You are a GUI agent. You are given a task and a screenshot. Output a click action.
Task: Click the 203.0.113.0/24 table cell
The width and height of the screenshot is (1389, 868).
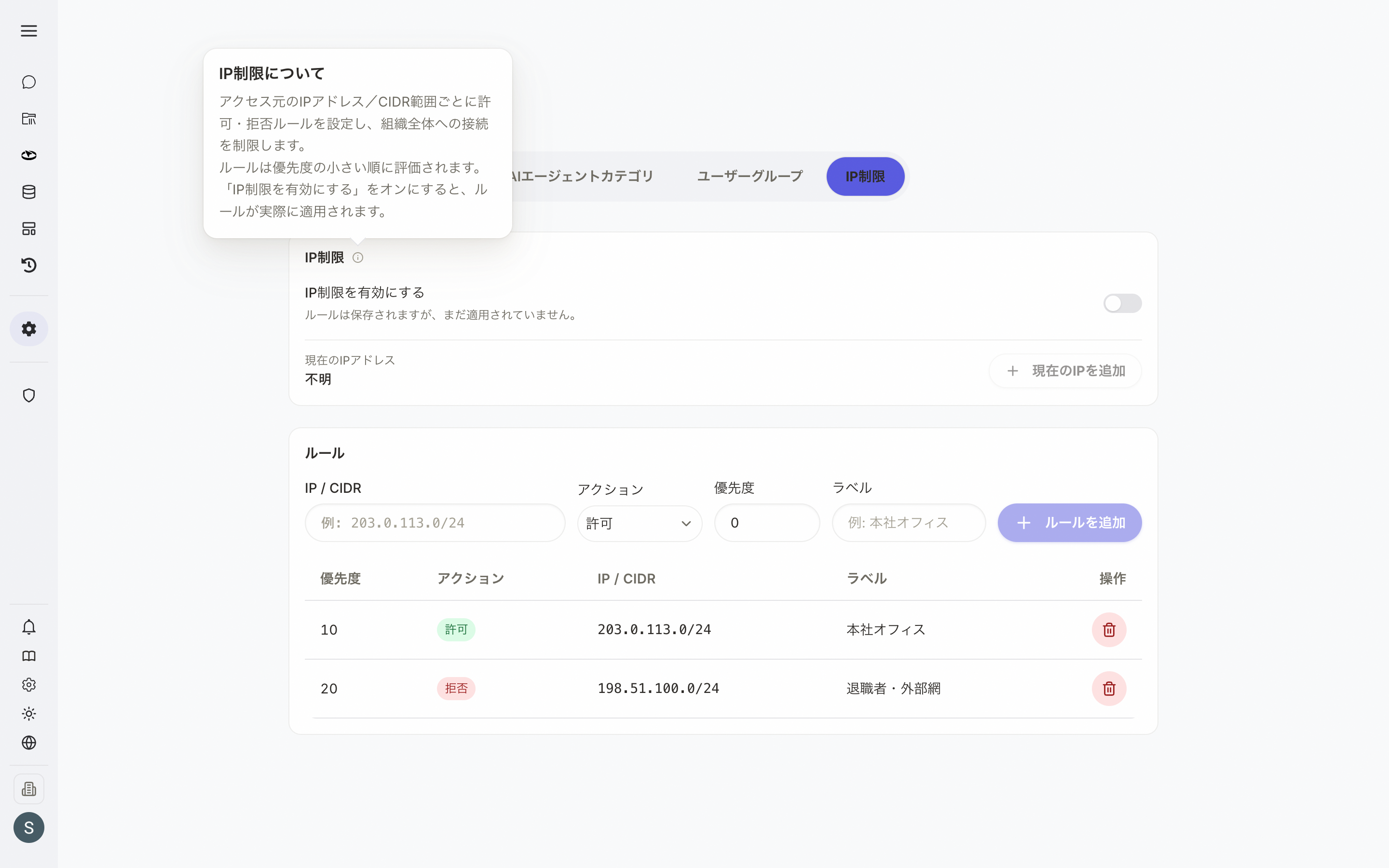pyautogui.click(x=654, y=630)
